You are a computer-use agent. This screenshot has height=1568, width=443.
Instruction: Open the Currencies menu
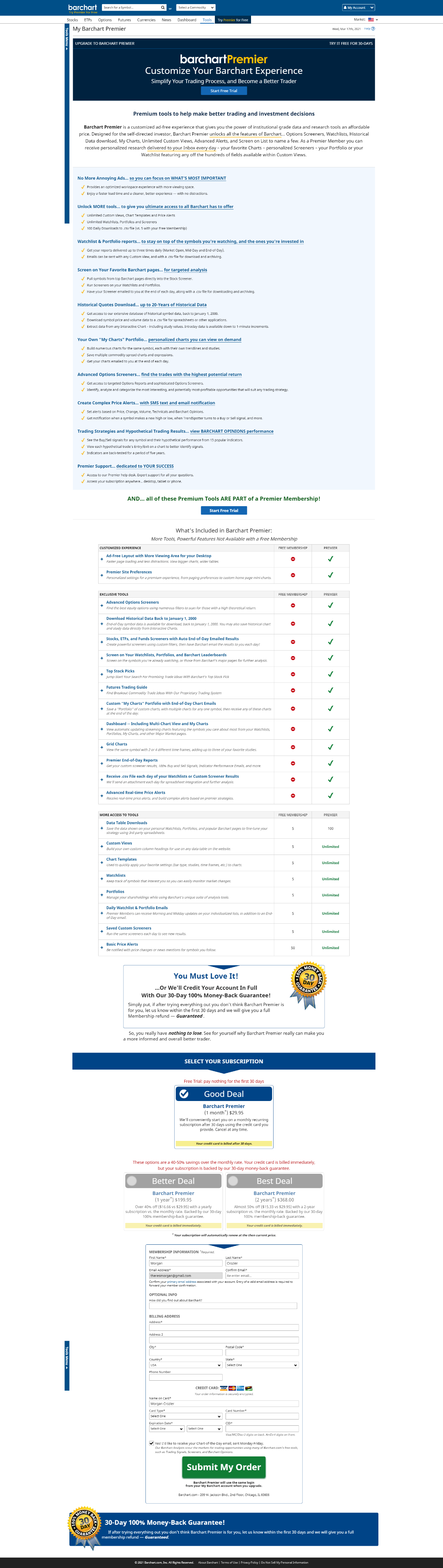point(146,20)
